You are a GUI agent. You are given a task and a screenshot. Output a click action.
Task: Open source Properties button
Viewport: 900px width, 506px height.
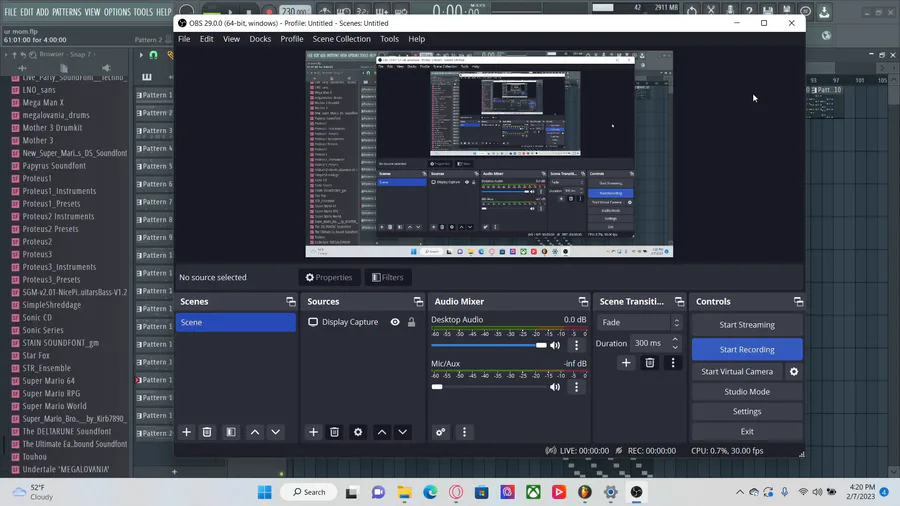[329, 278]
